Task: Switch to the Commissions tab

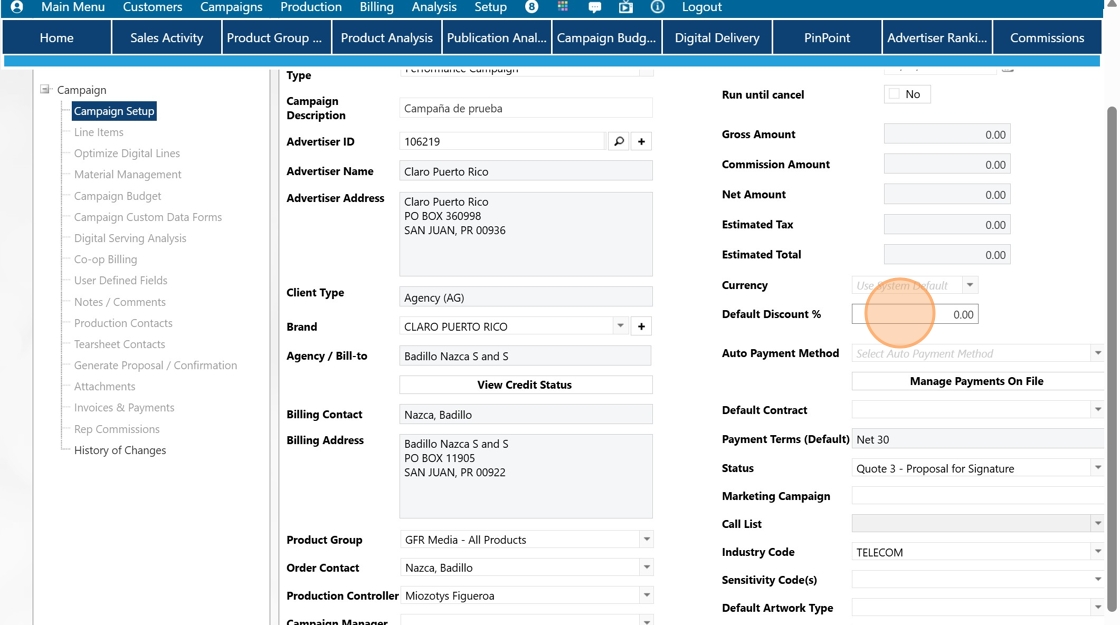Action: (x=1046, y=38)
